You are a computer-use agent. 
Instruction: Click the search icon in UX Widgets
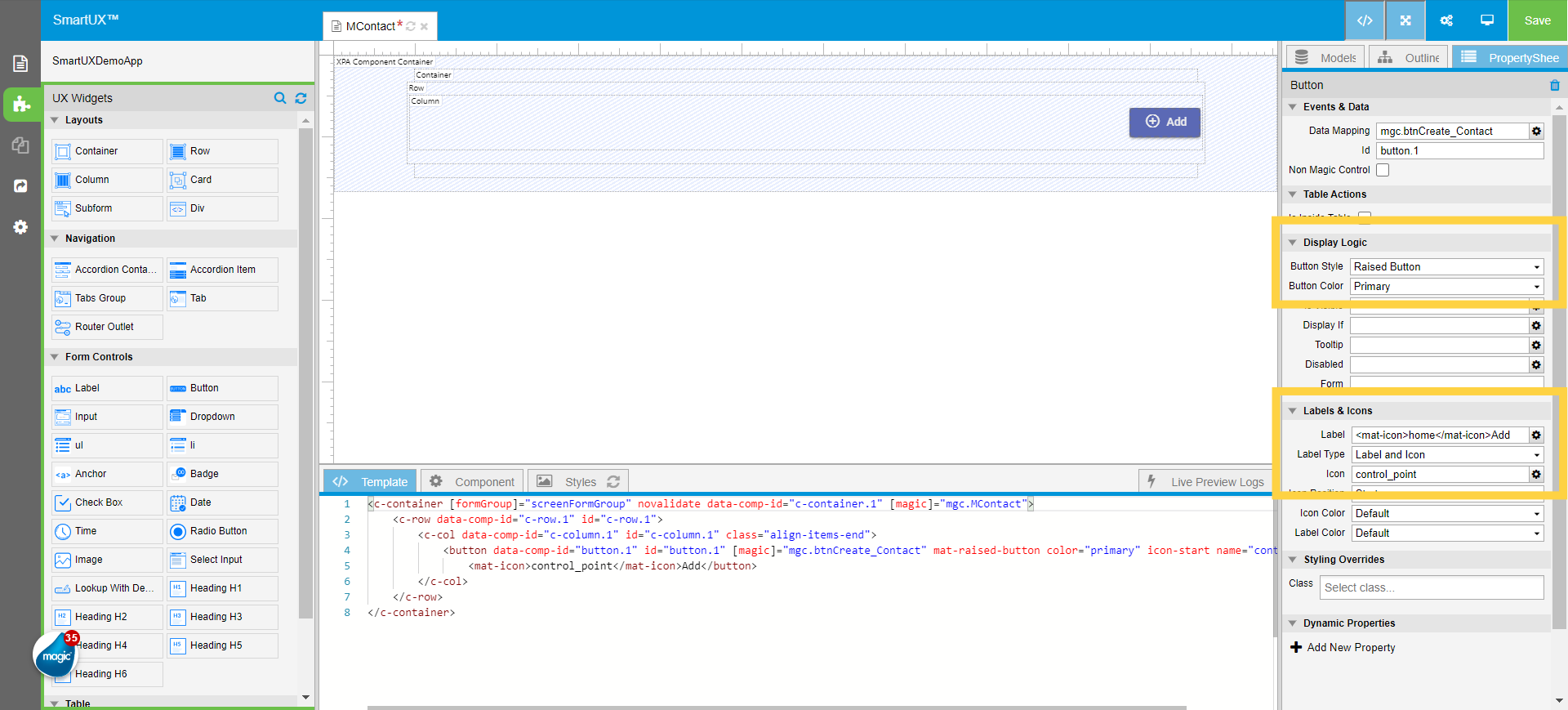pos(280,98)
